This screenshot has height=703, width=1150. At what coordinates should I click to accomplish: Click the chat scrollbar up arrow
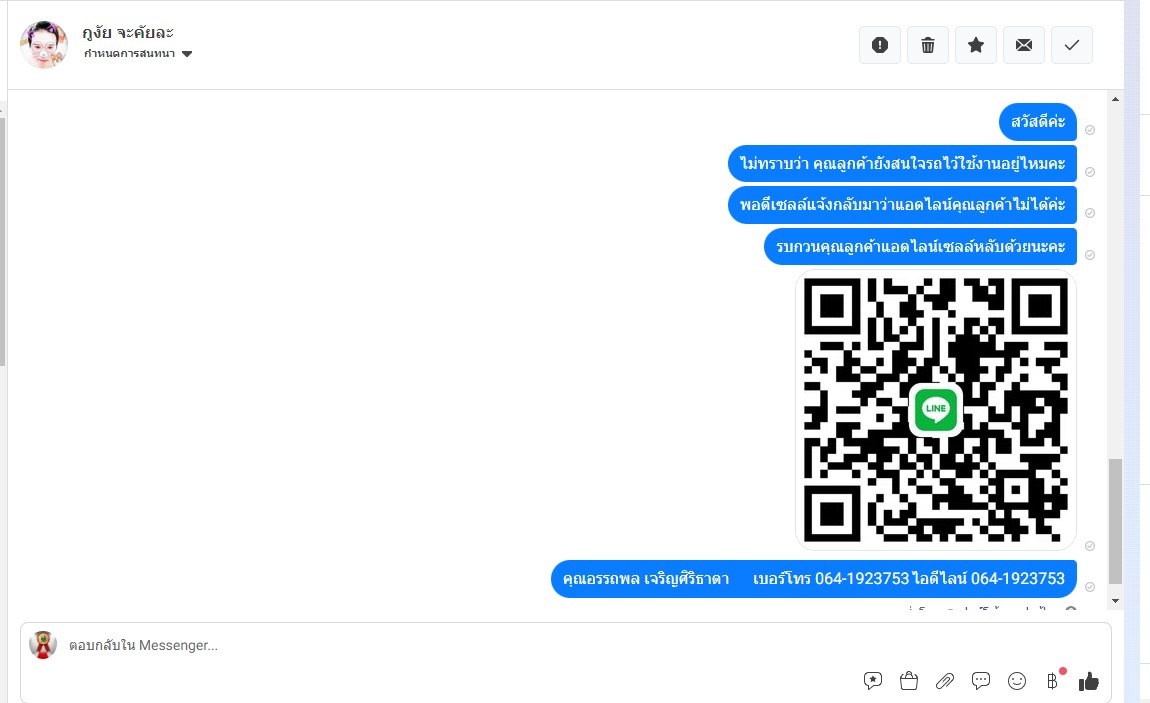[1116, 99]
